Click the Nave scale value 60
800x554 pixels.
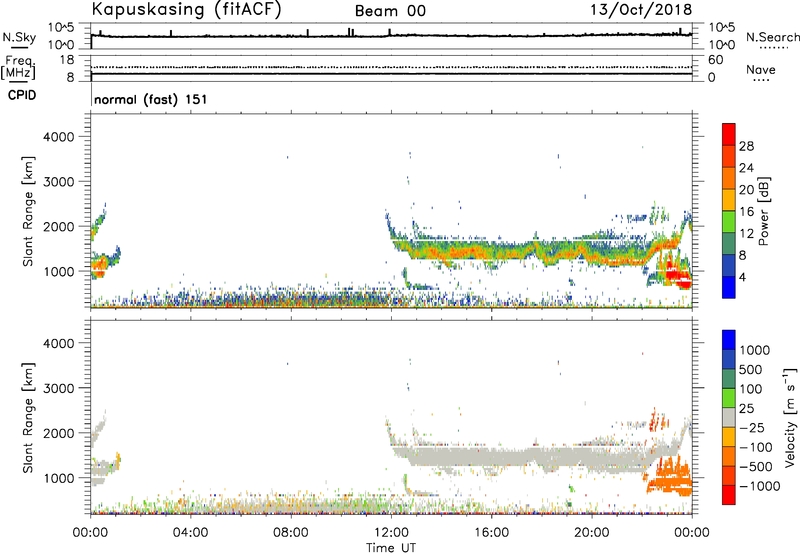tap(715, 60)
